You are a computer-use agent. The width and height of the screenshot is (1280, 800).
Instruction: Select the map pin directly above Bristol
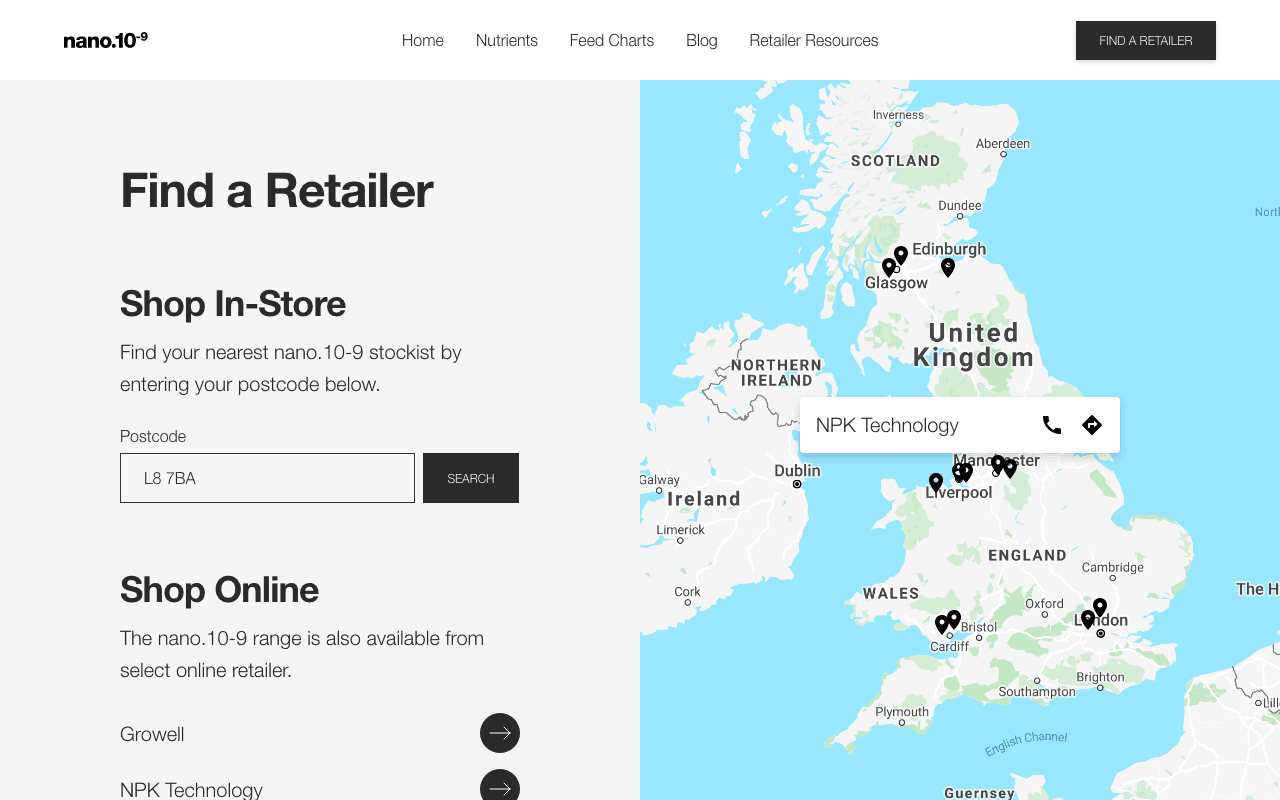(x=954, y=620)
